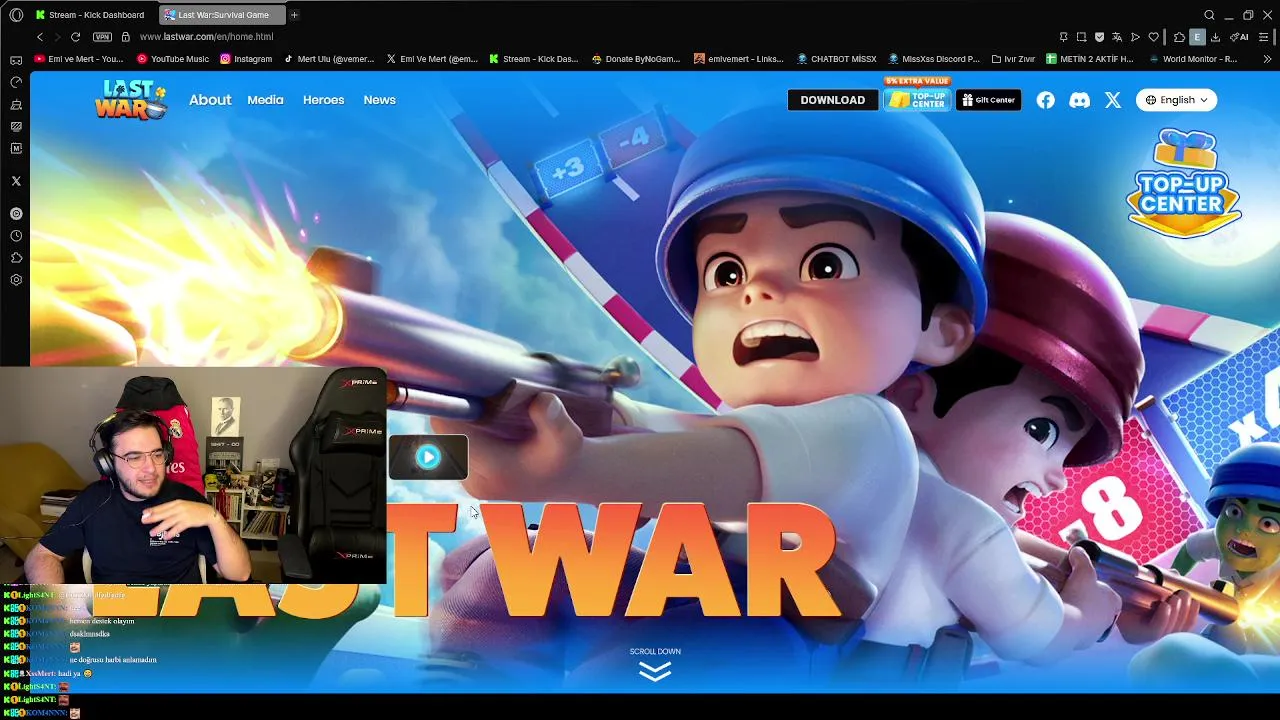
Task: Open browsing history clock in sidebar
Action: point(16,236)
